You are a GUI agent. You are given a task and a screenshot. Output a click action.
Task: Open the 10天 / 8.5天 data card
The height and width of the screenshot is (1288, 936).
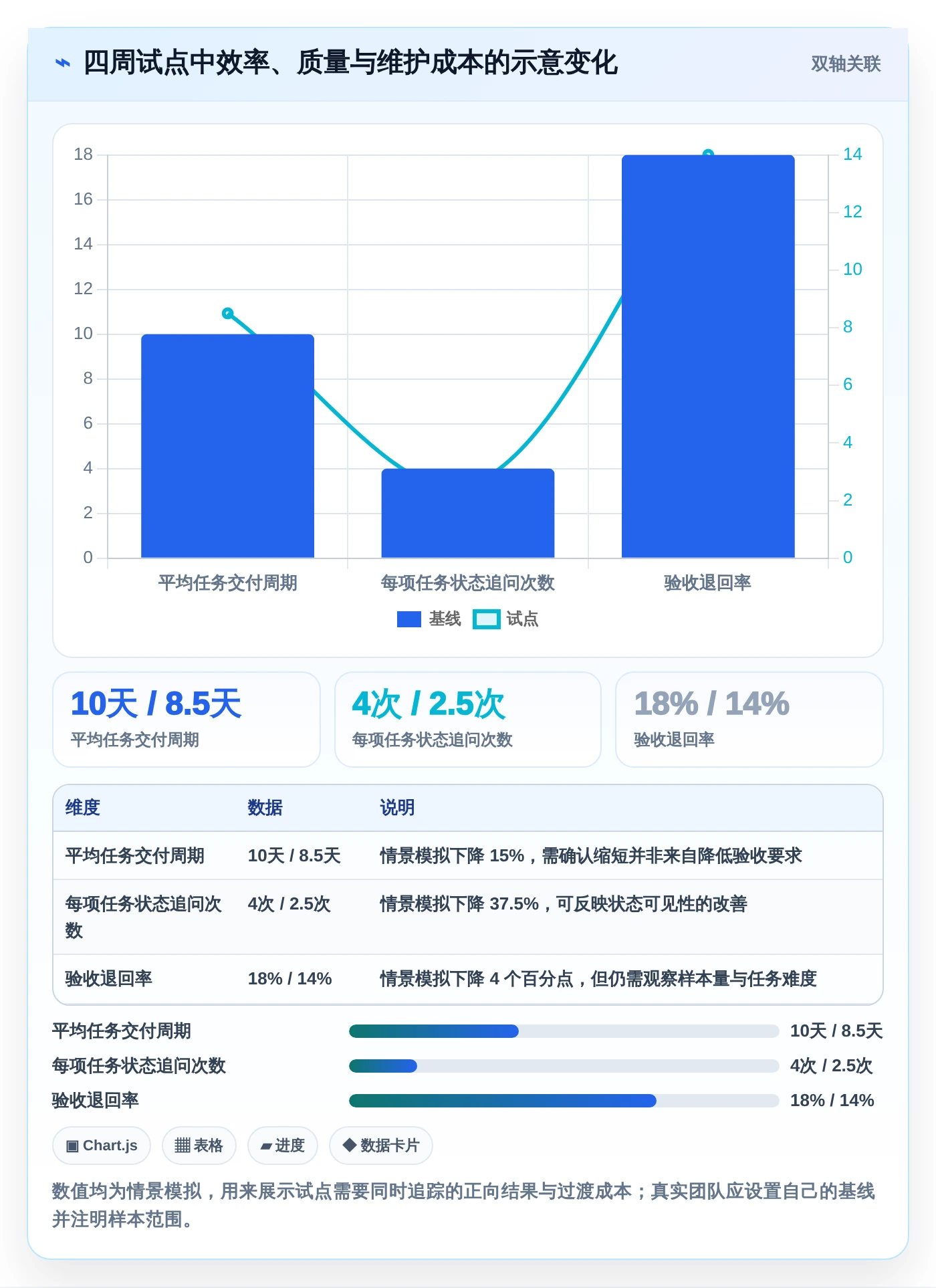187,720
